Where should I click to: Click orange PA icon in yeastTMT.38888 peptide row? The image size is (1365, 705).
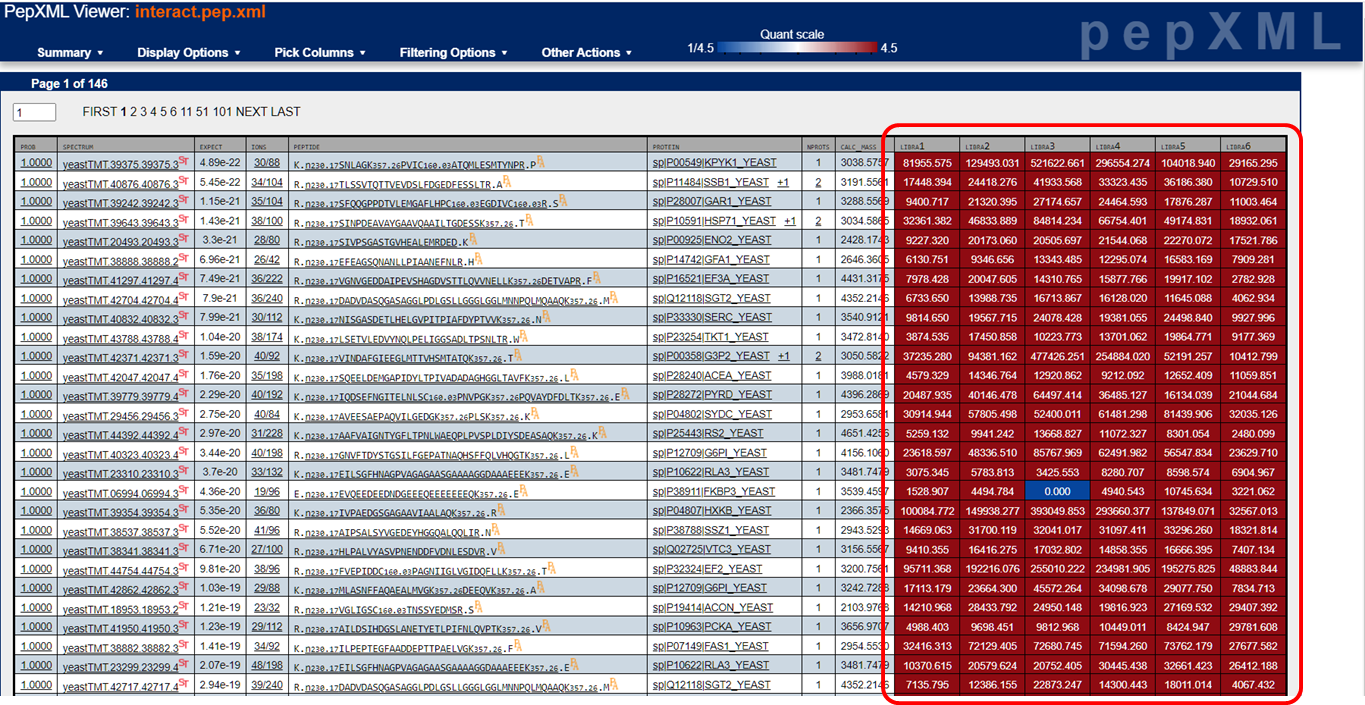478,257
